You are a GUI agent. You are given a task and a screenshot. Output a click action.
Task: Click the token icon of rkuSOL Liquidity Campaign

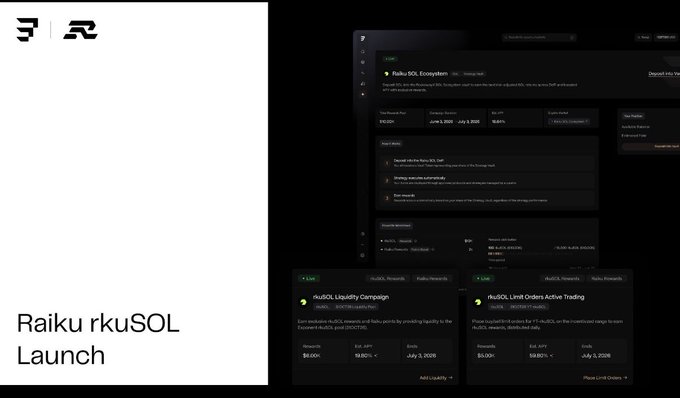coord(304,302)
